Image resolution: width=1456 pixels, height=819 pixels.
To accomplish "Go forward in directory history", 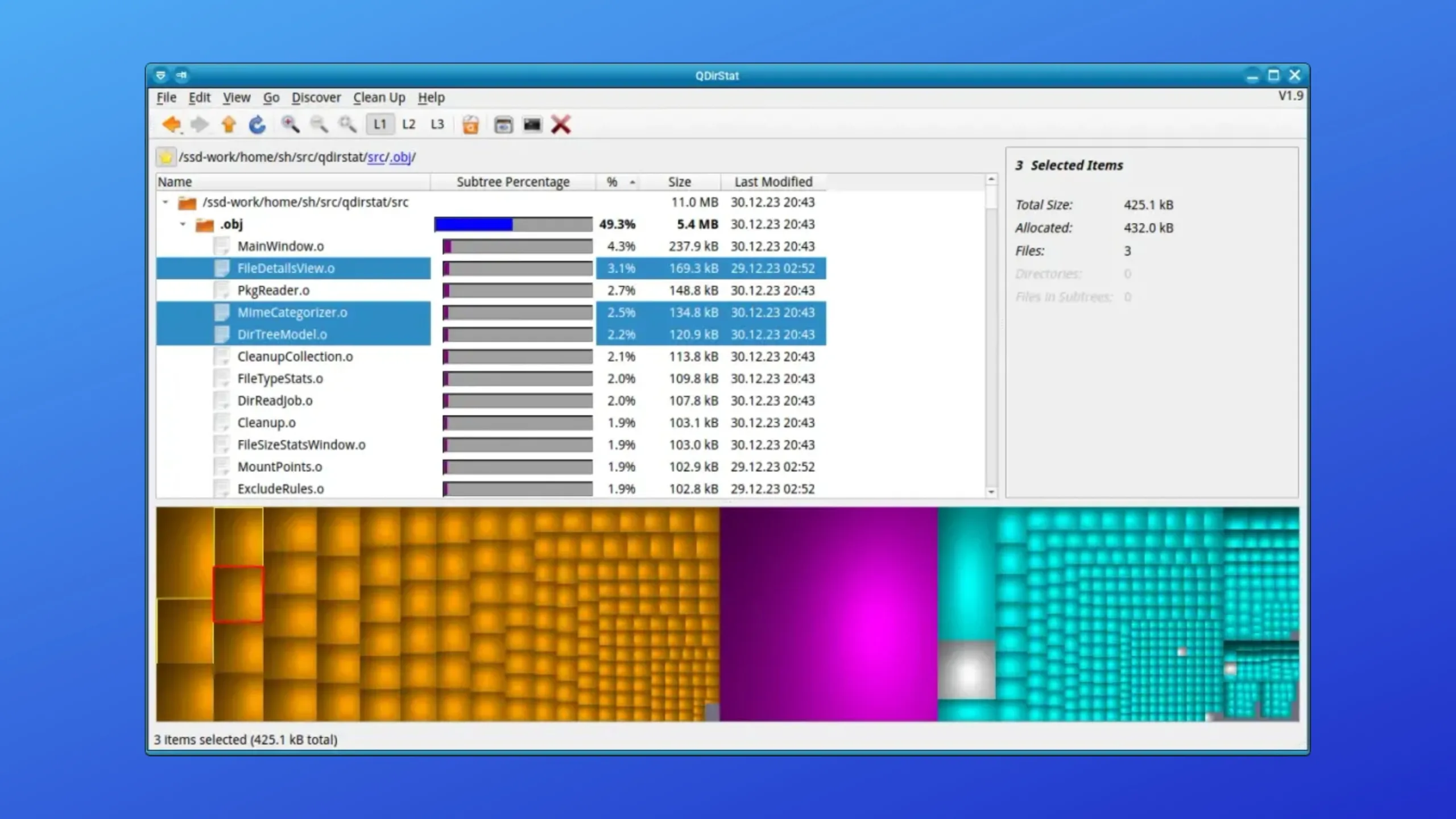I will 199,124.
